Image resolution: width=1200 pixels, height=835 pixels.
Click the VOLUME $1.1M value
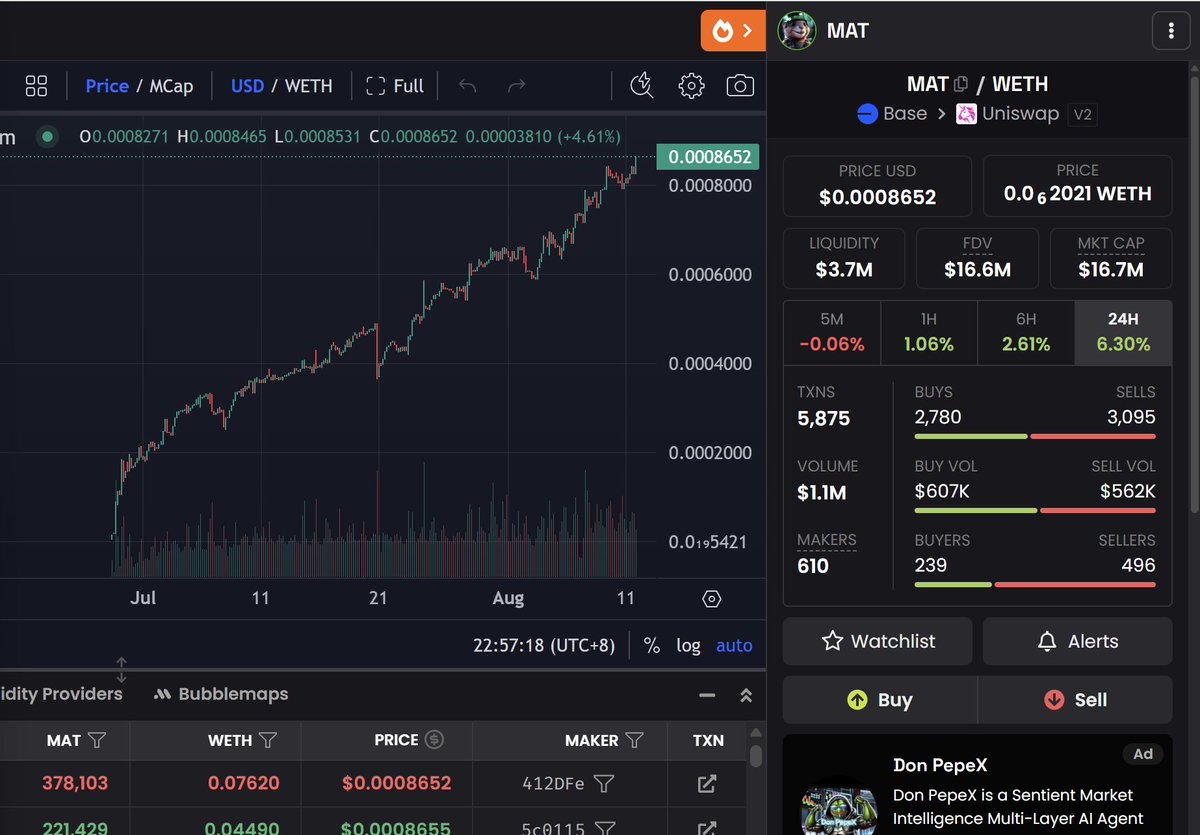point(821,492)
